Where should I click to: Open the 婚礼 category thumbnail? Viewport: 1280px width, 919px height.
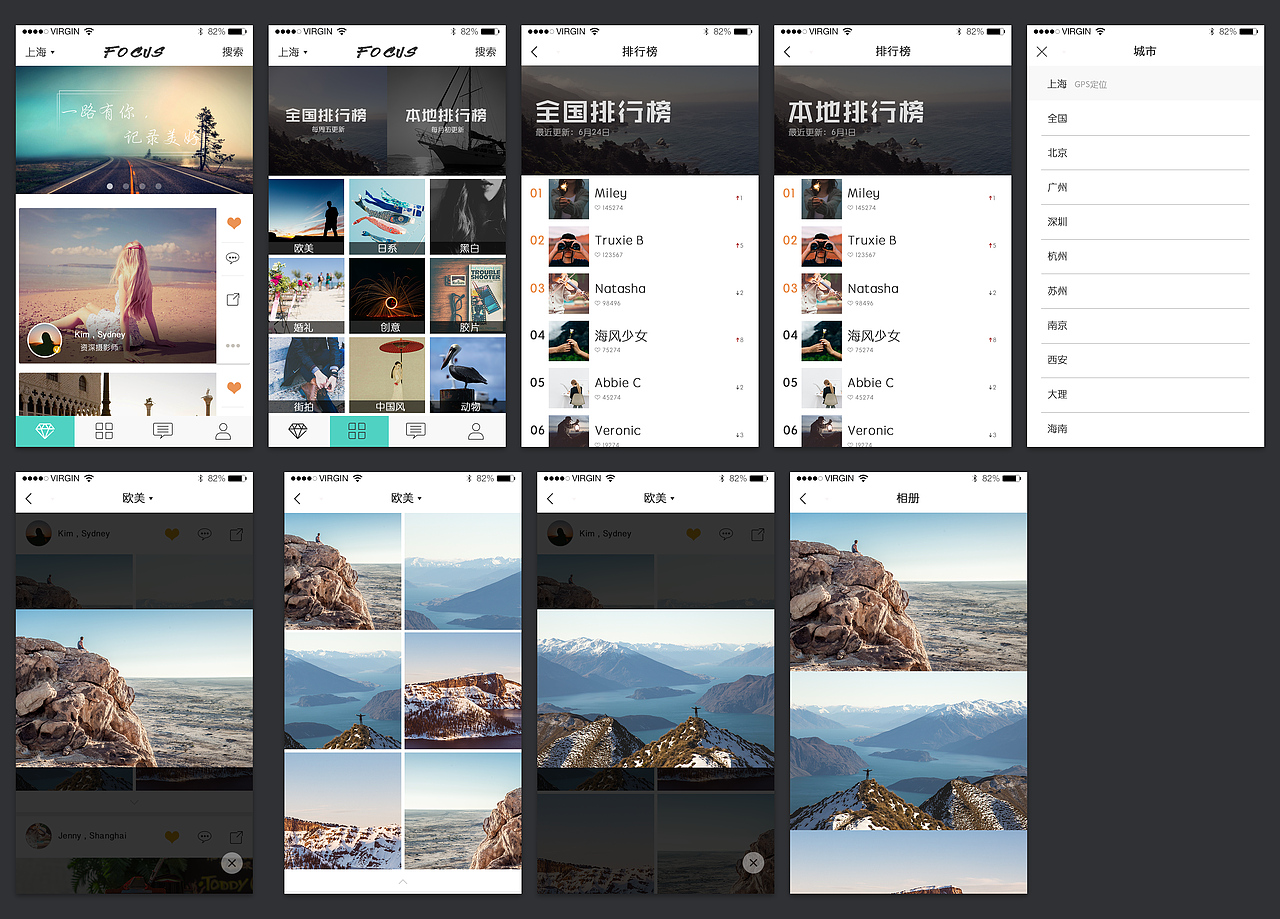click(x=306, y=296)
